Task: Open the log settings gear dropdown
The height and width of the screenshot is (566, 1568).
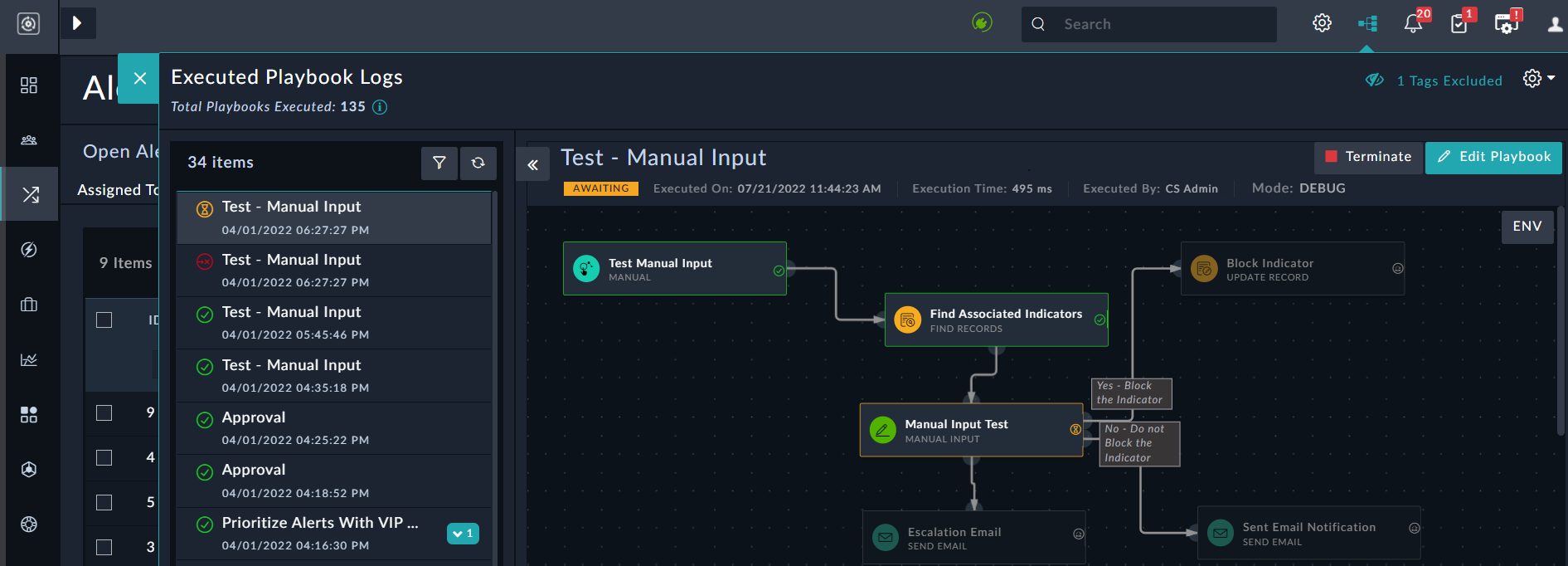Action: tap(1538, 78)
